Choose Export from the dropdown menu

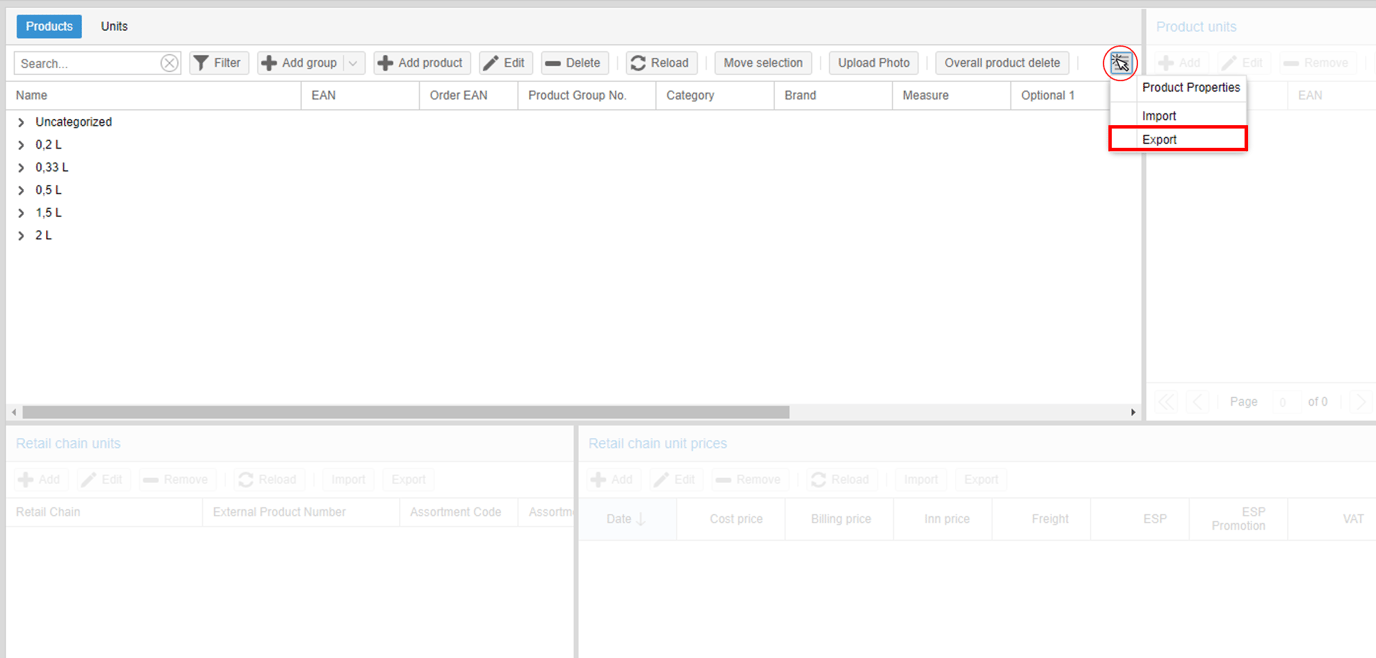(x=1179, y=139)
